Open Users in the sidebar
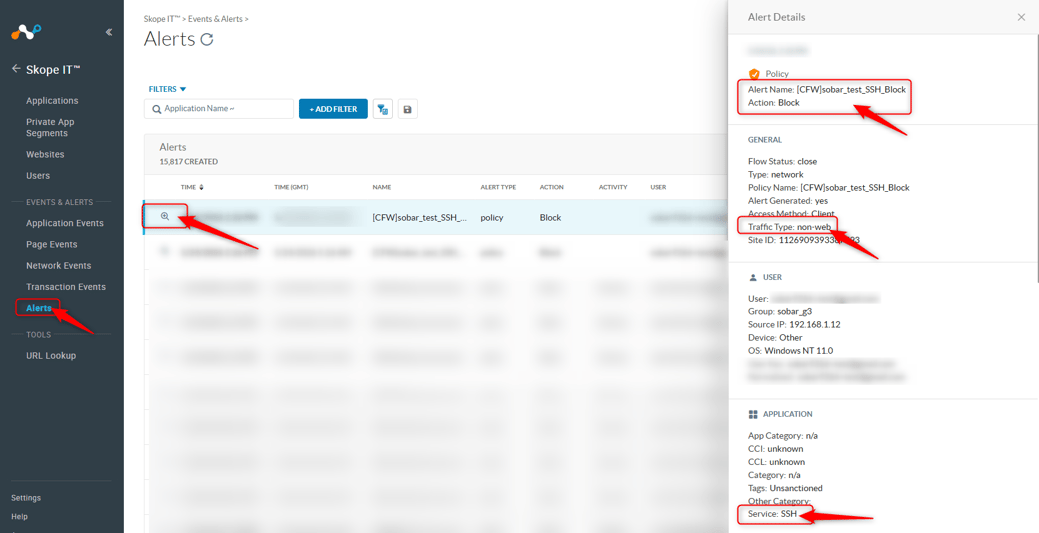Image resolution: width=1039 pixels, height=533 pixels. pos(38,176)
